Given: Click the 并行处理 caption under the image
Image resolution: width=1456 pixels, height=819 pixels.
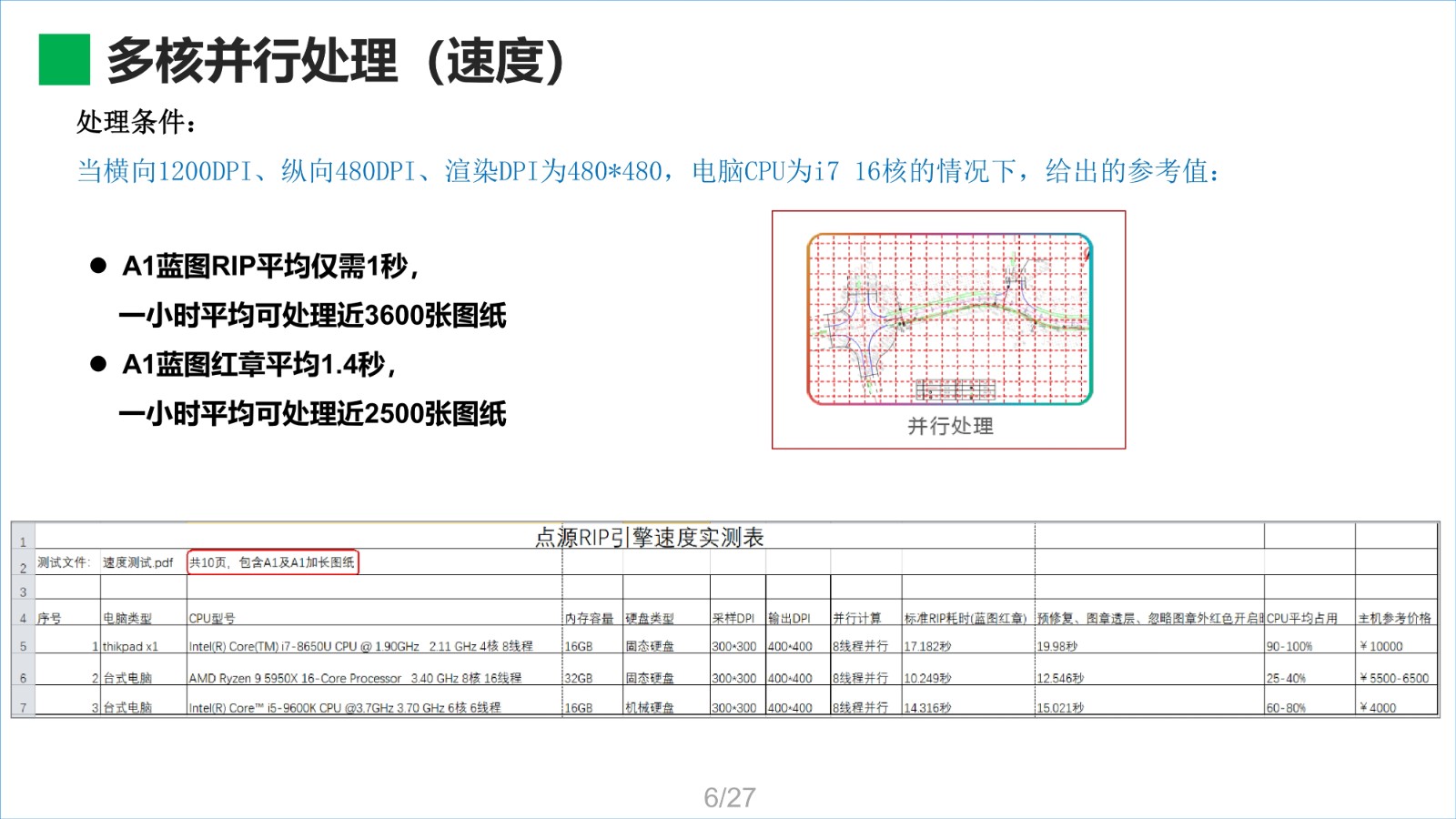Looking at the screenshot, I should (x=949, y=426).
